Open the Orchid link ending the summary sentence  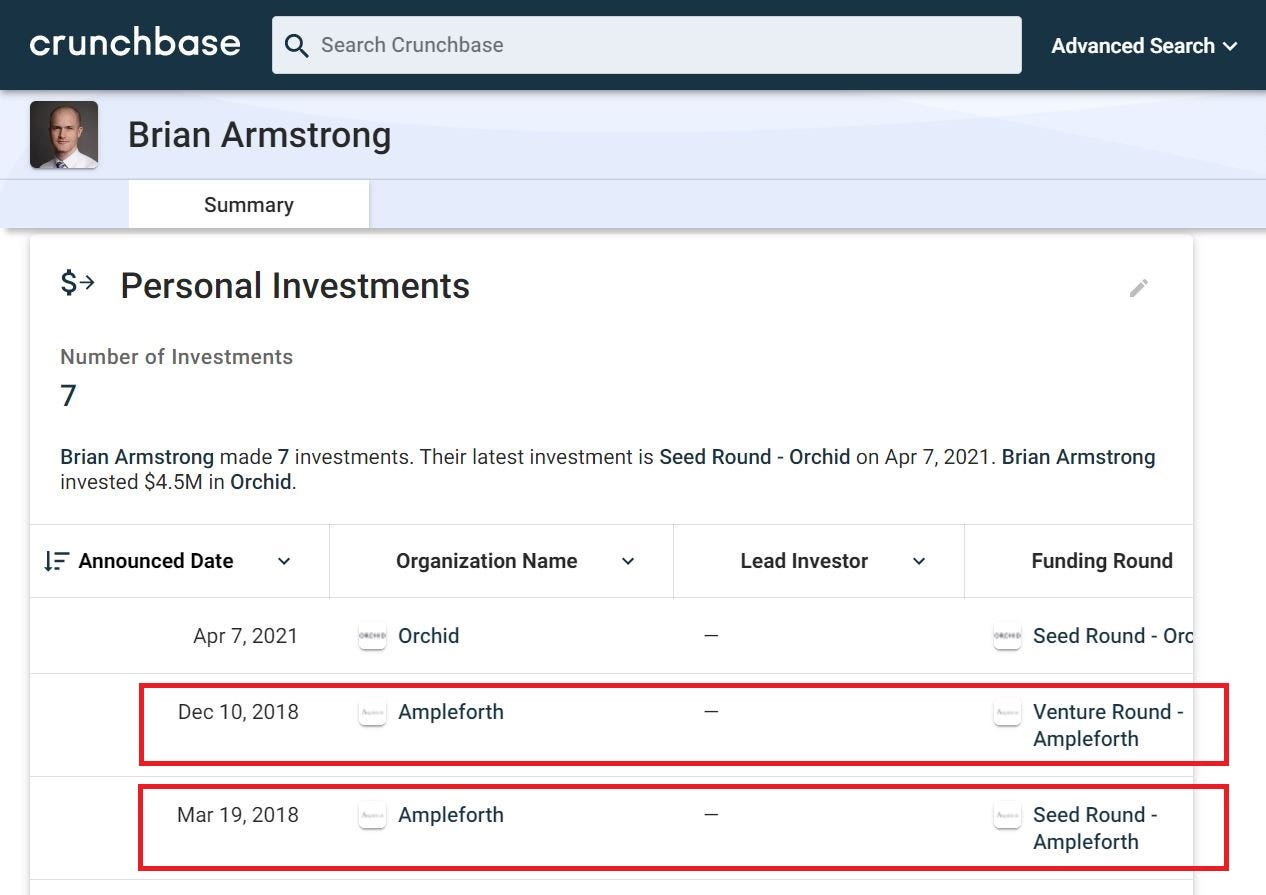tap(260, 482)
